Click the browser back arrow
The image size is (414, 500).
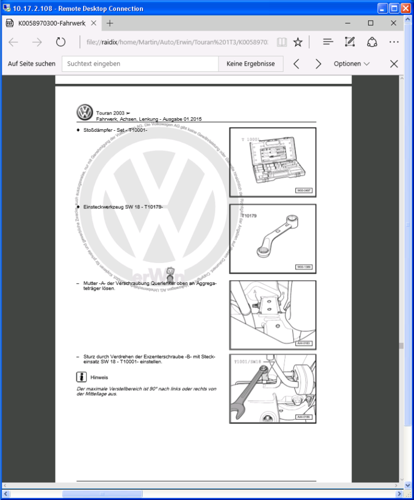[14, 42]
